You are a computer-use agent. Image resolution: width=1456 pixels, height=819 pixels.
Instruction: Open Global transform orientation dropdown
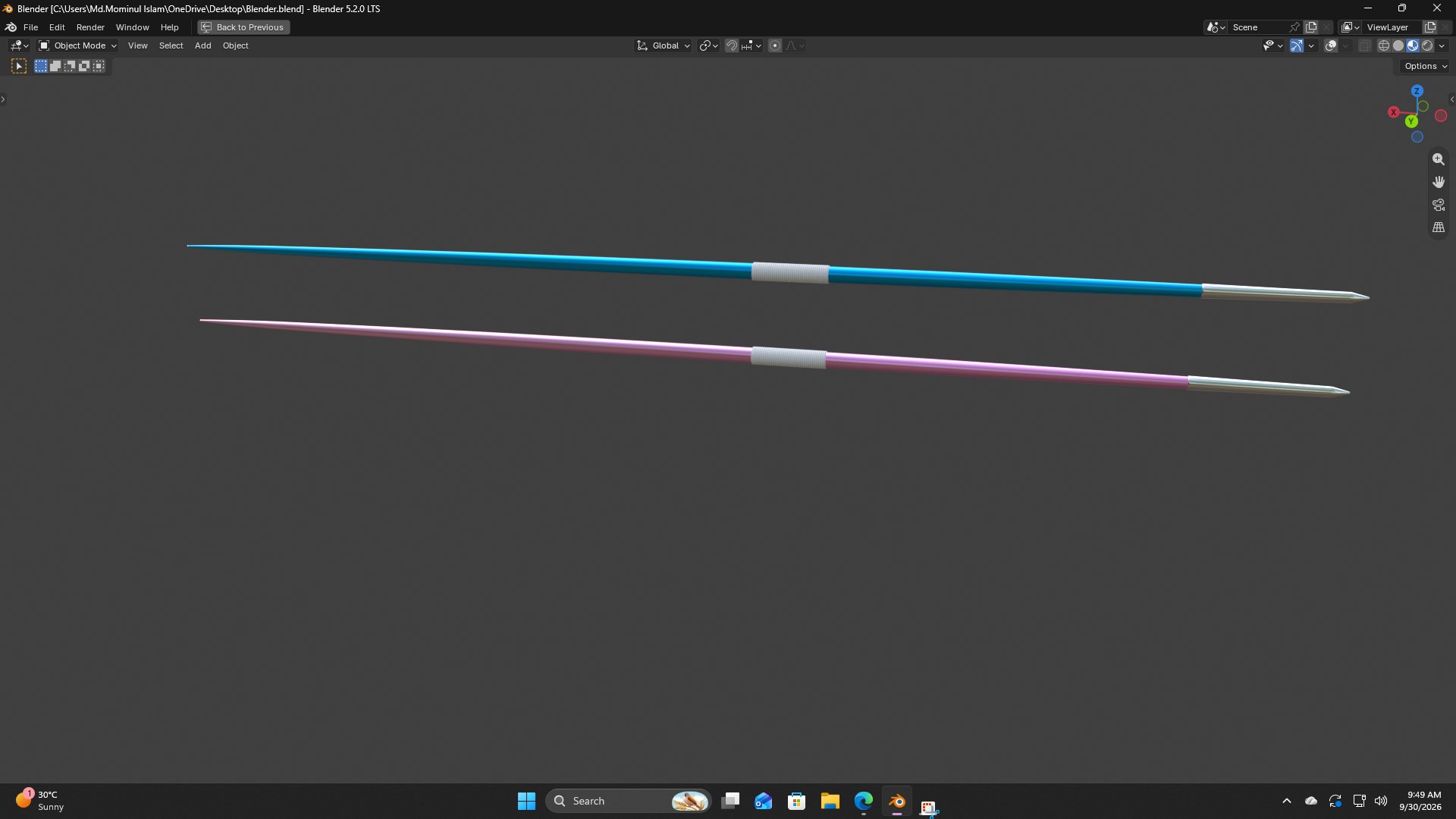click(664, 45)
